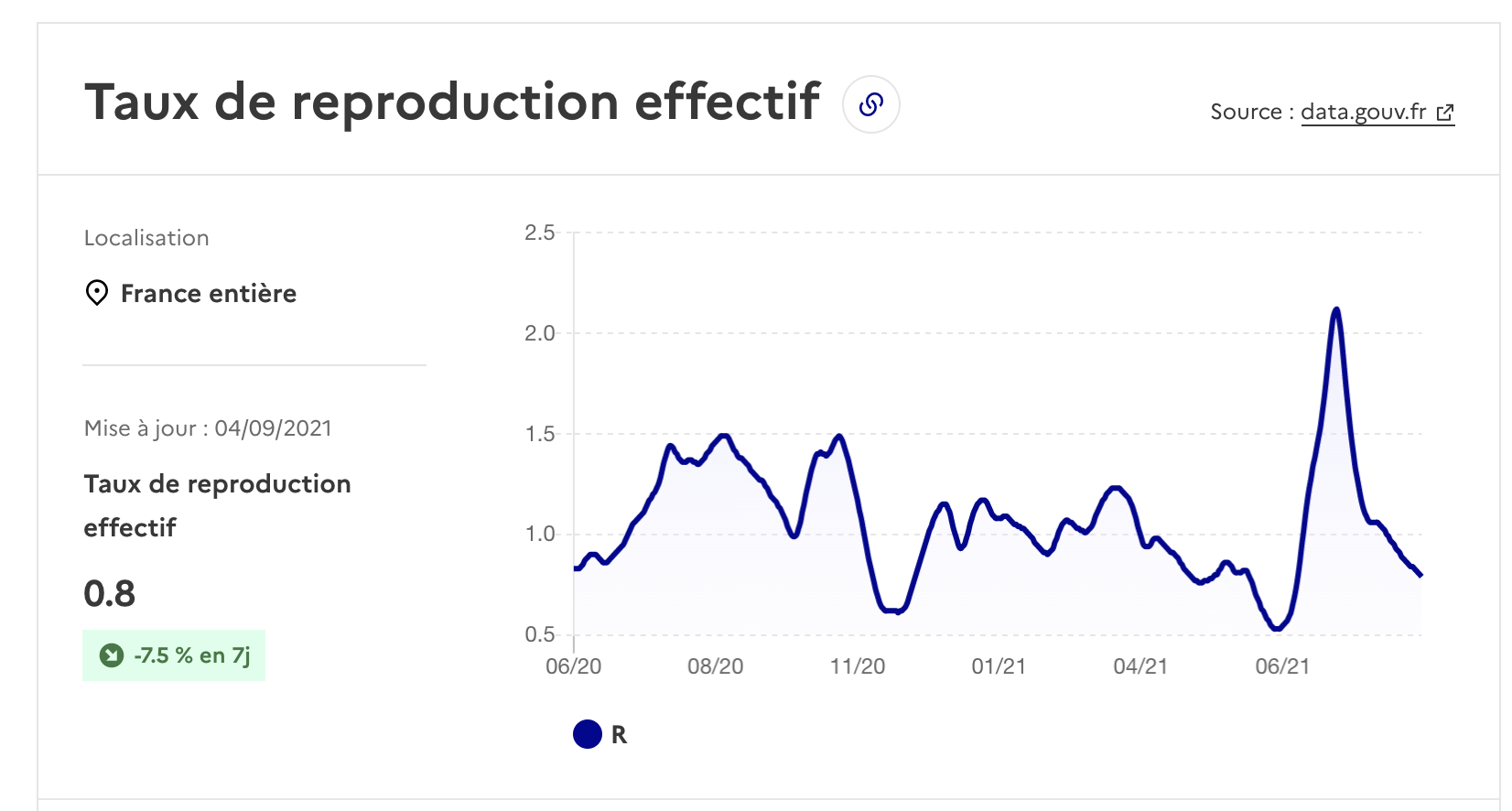Click the 2.5 y-axis label
Viewport: 1512px width, 811px height.
point(540,233)
